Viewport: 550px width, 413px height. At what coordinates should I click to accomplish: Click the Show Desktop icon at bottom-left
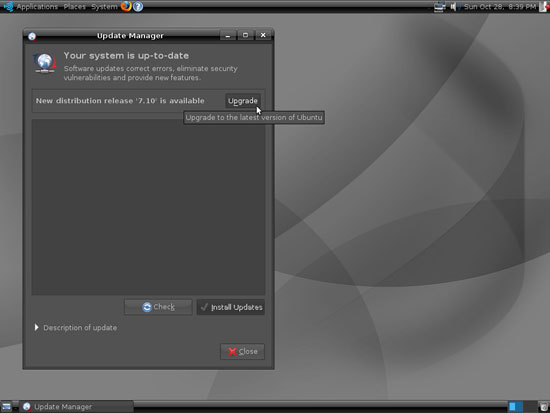(x=6, y=407)
